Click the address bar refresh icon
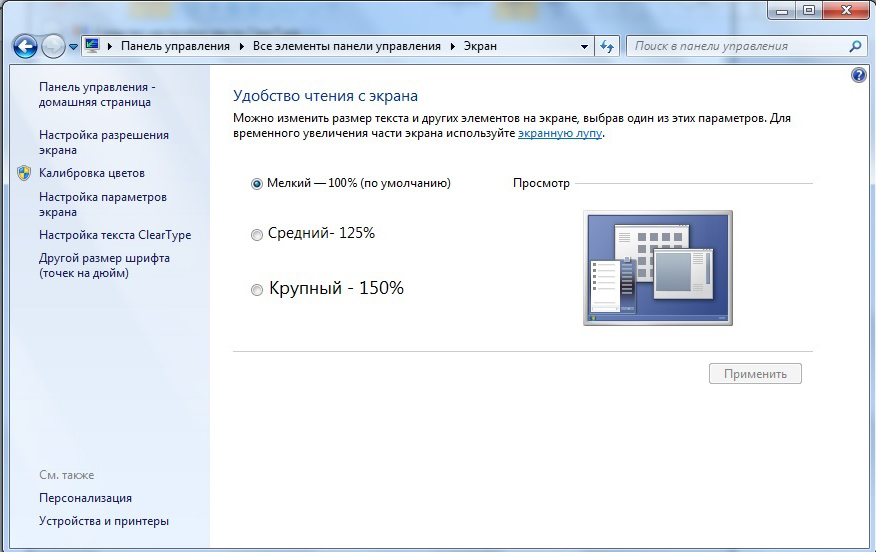876x552 pixels. point(607,46)
